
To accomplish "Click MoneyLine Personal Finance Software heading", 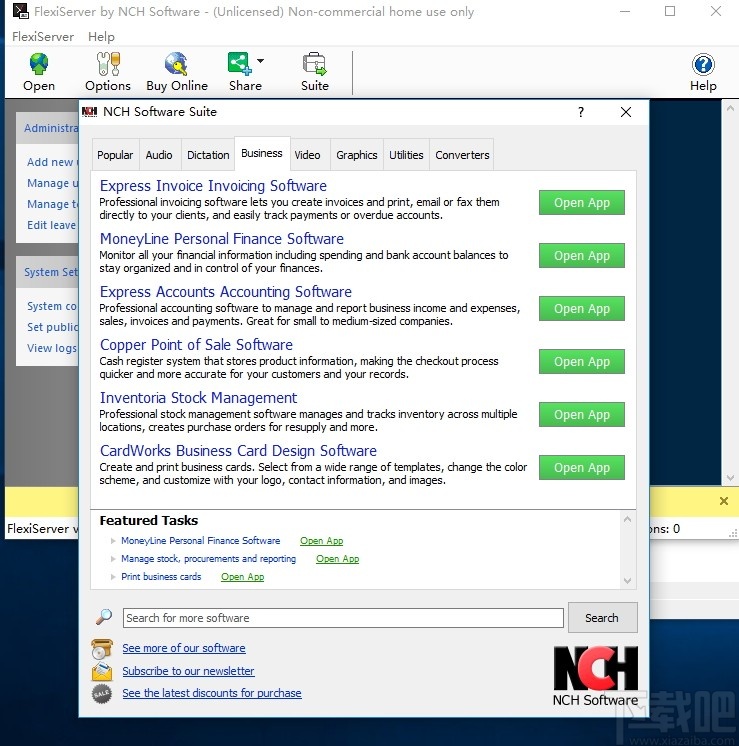I will pos(222,238).
